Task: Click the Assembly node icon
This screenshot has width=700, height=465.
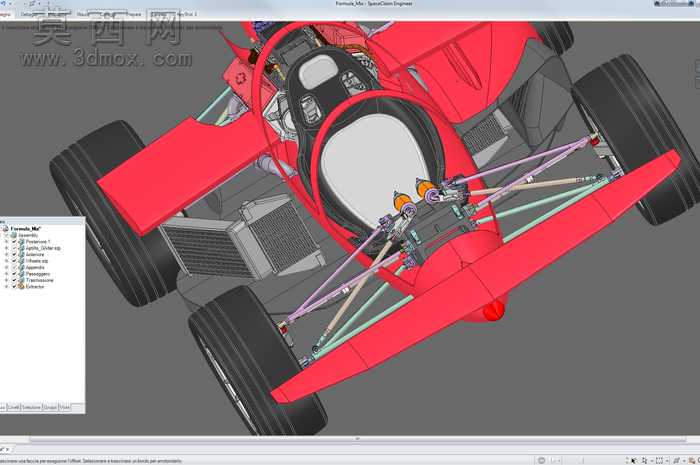Action: click(x=14, y=235)
